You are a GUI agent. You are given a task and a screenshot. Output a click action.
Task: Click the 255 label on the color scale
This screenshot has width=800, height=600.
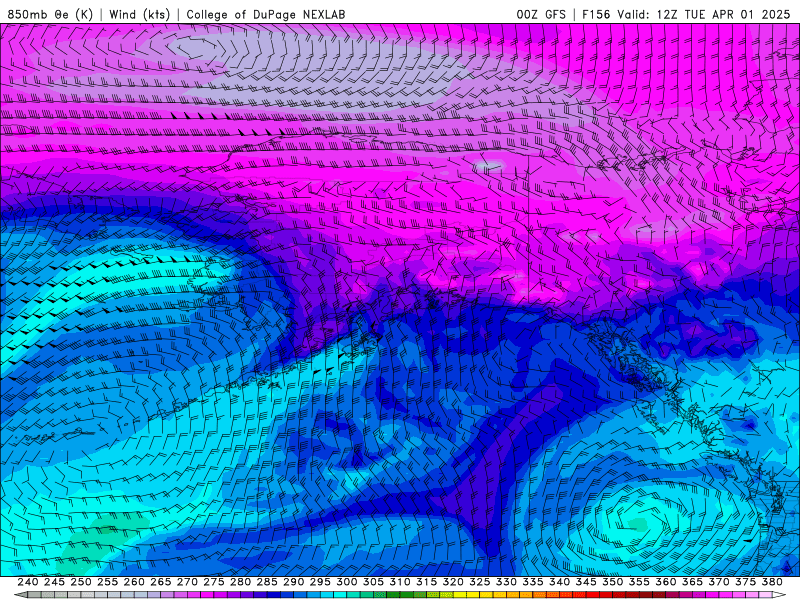[x=107, y=582]
